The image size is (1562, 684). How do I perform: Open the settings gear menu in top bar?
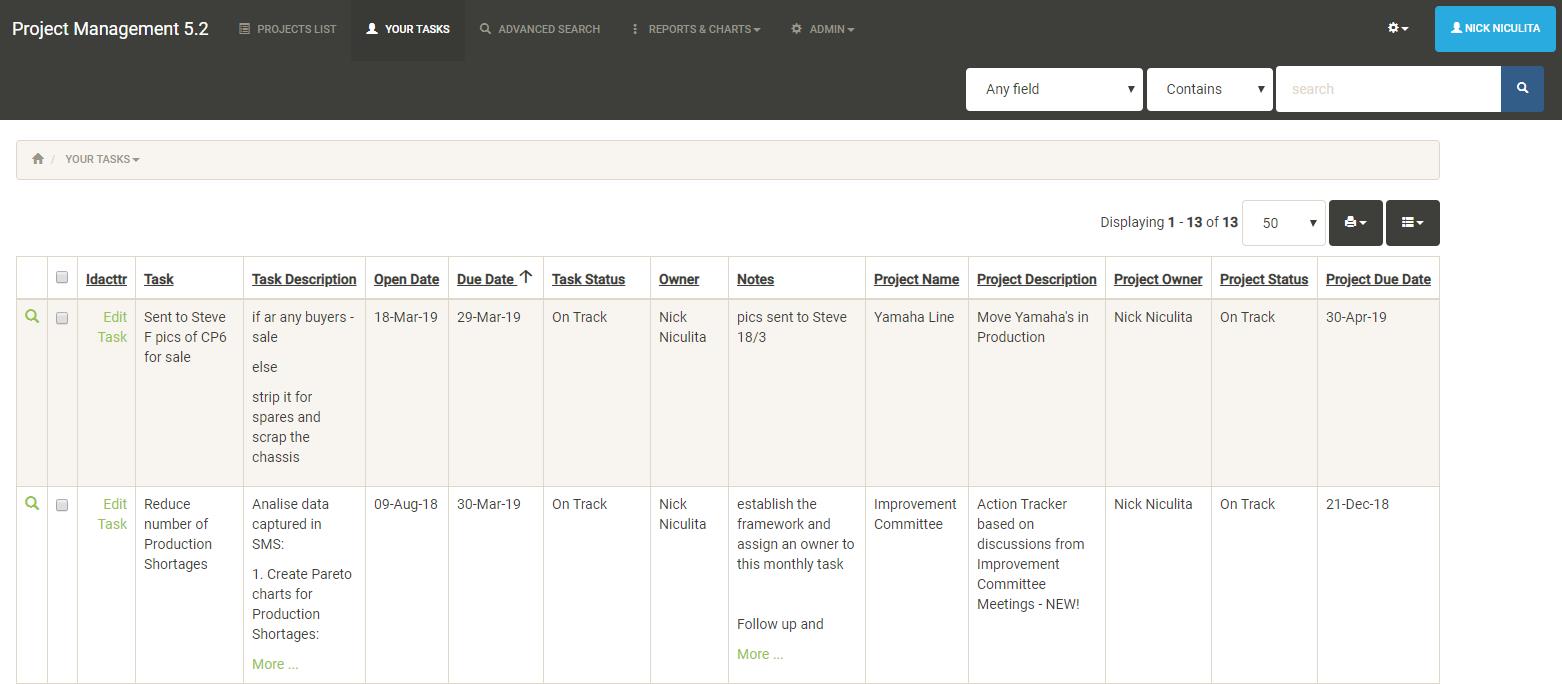point(1396,28)
